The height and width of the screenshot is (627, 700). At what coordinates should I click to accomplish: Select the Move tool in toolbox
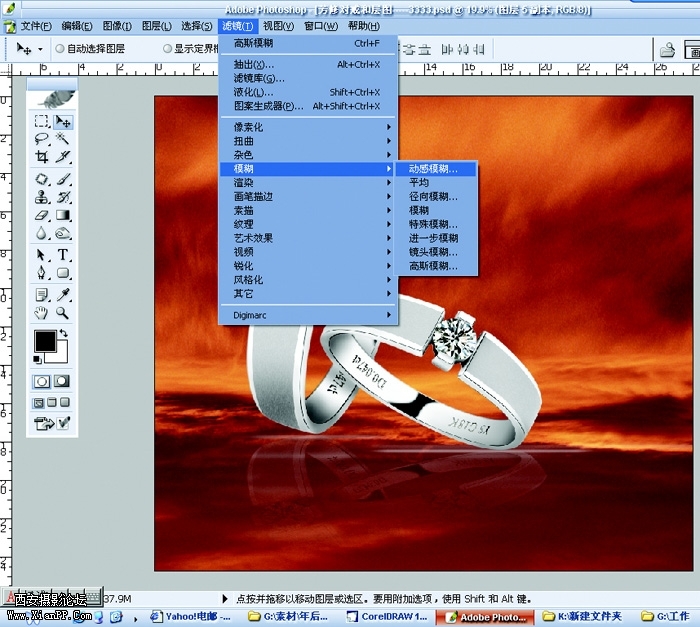tap(63, 121)
